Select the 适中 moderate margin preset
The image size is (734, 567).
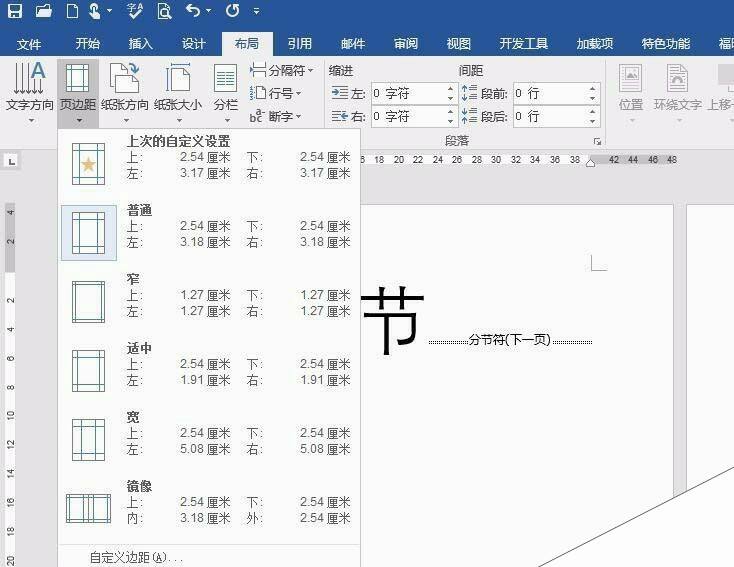click(209, 370)
